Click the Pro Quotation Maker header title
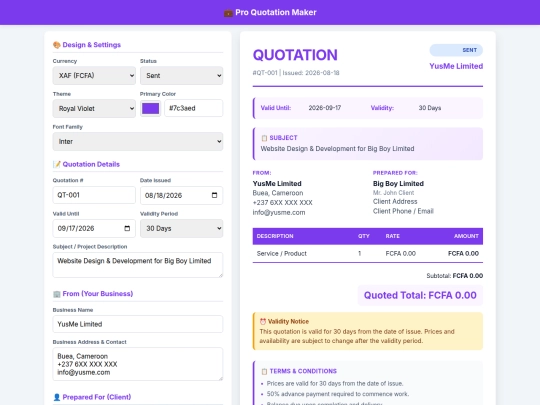This screenshot has height=405, width=540. tap(276, 12)
